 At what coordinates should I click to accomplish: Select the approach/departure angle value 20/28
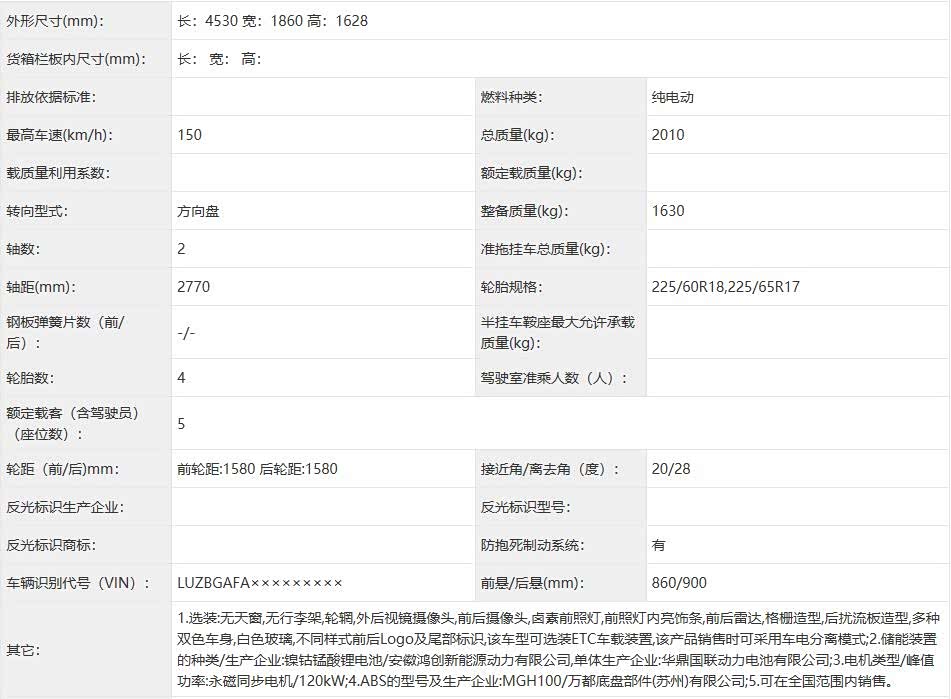click(671, 469)
